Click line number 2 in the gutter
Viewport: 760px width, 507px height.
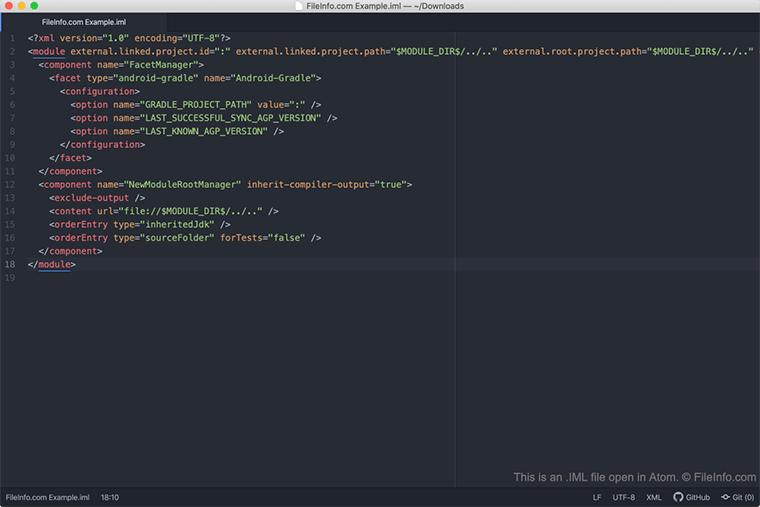pyautogui.click(x=11, y=51)
